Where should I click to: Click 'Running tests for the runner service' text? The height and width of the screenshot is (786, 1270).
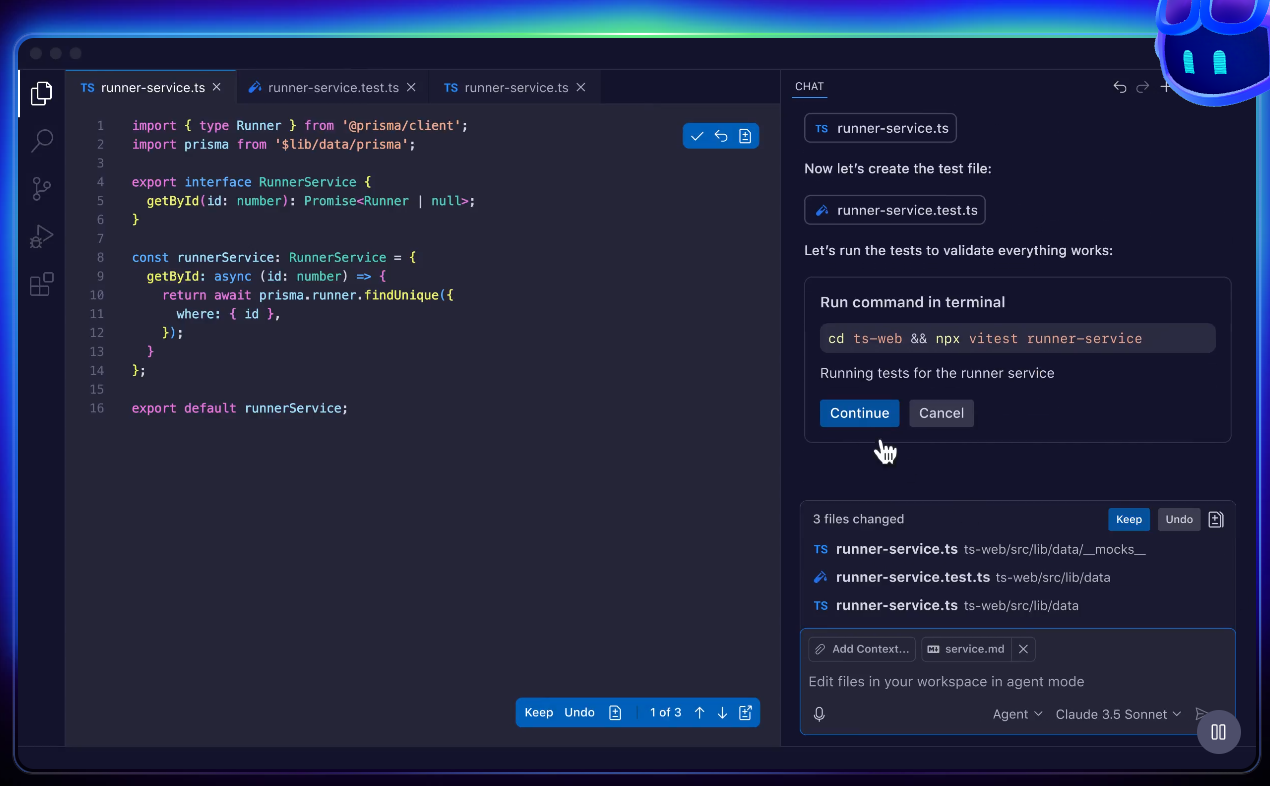tap(937, 373)
